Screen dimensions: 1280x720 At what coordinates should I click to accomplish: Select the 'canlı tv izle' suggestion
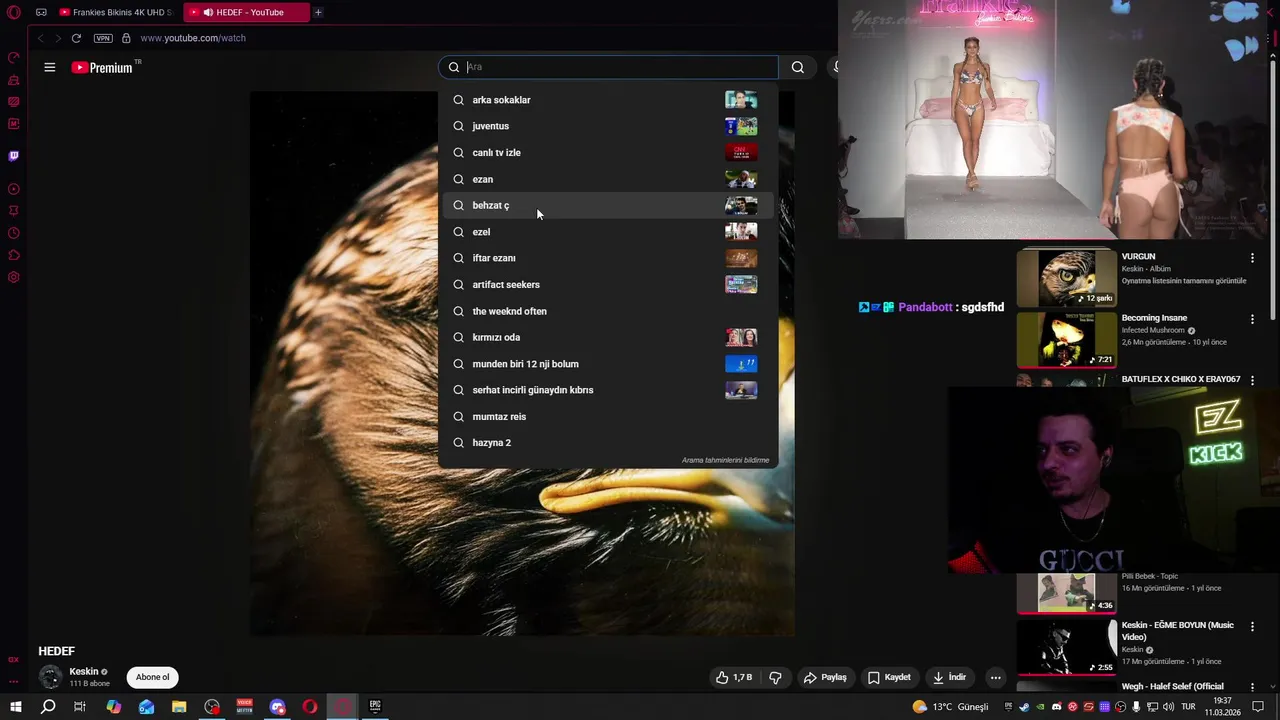608,153
